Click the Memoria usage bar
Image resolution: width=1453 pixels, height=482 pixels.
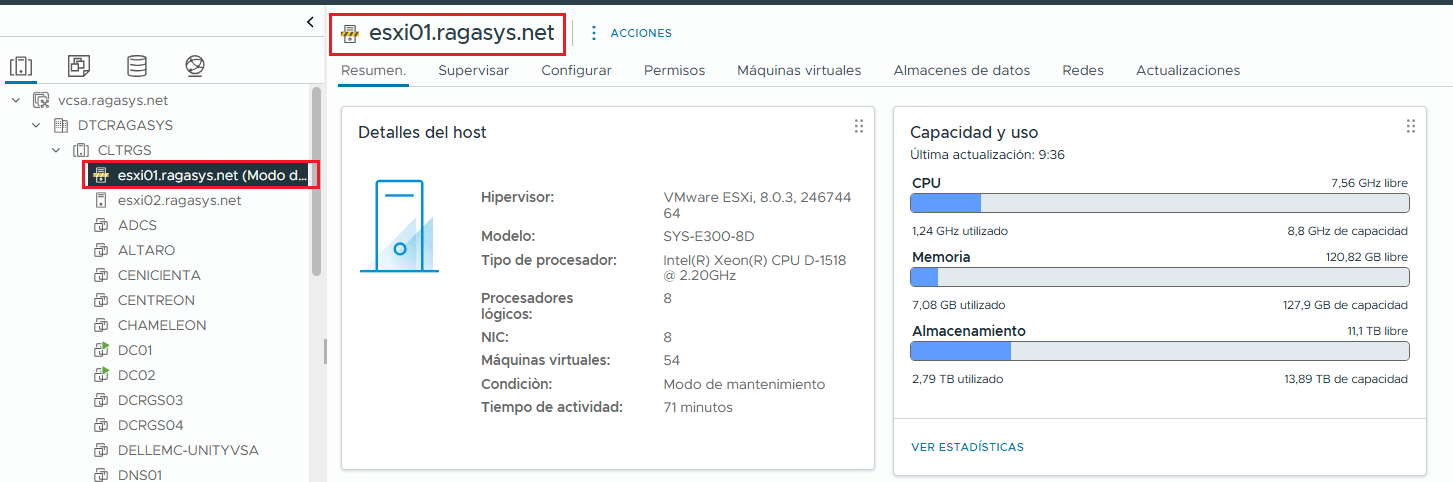(x=1160, y=277)
